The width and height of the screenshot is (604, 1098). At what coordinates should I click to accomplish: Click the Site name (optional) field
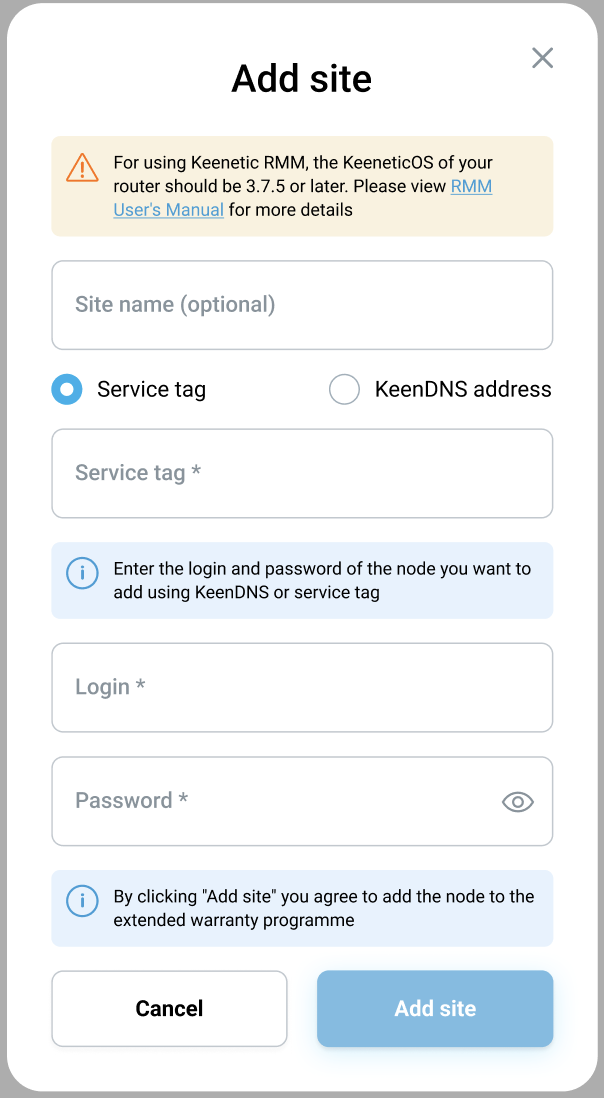click(x=302, y=305)
